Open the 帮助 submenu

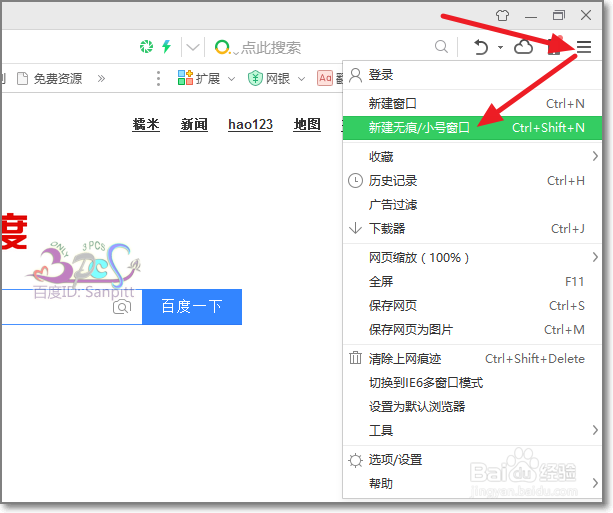[472, 483]
